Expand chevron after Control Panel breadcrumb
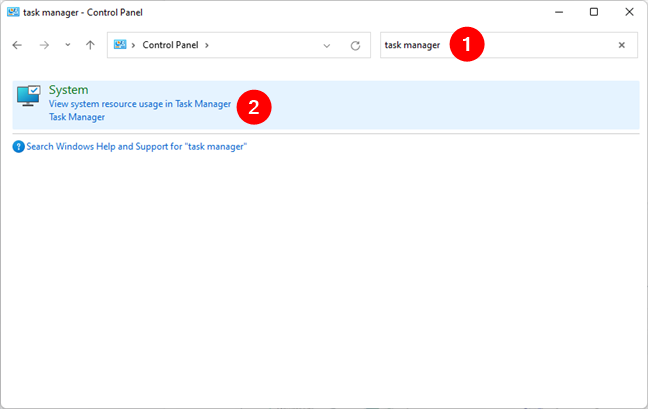648x409 pixels. pyautogui.click(x=207, y=45)
